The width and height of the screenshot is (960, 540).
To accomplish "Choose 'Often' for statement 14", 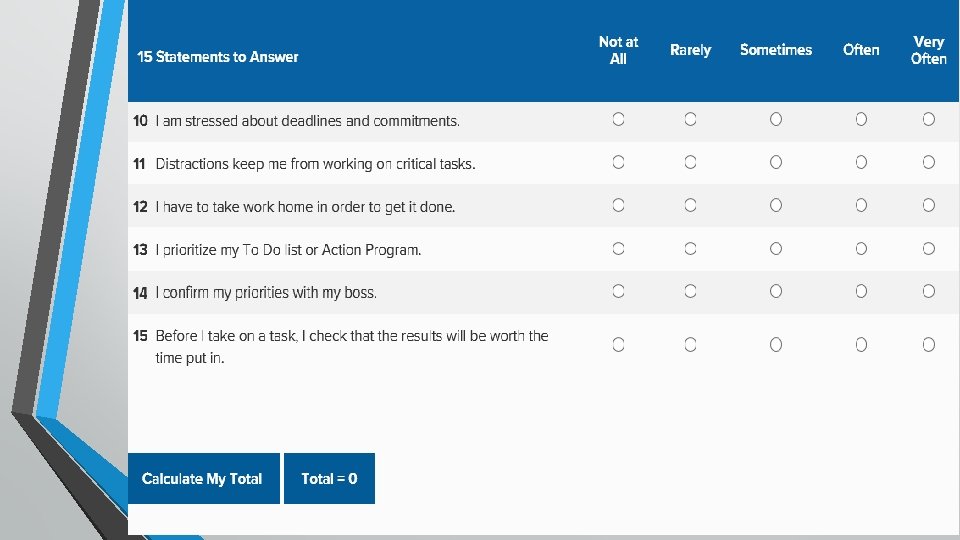I will click(861, 291).
